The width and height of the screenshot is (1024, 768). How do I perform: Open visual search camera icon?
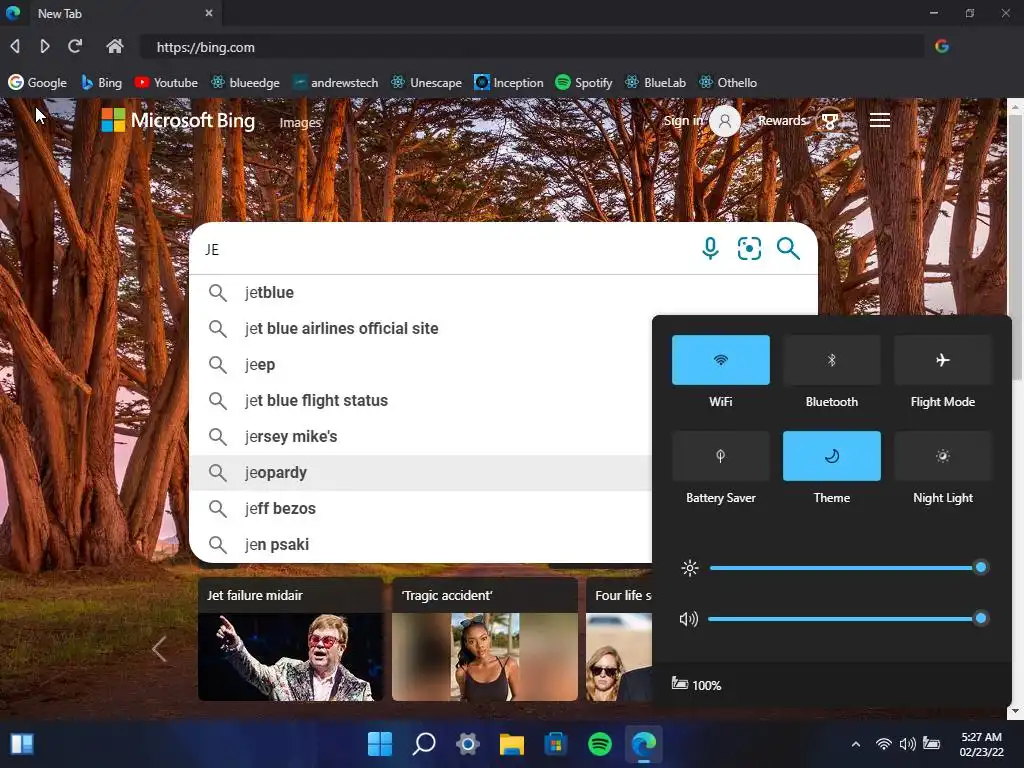tap(749, 249)
